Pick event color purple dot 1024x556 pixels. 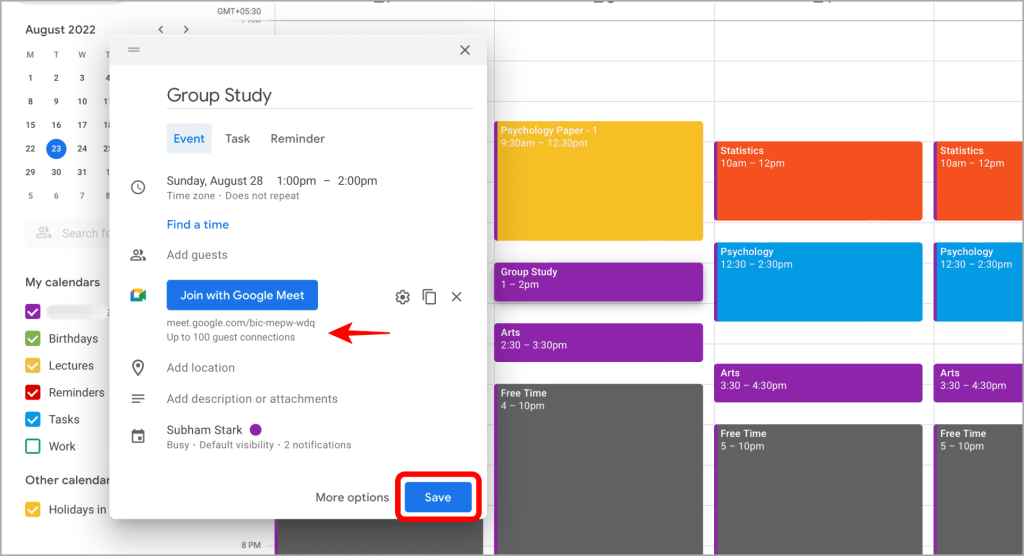point(256,429)
